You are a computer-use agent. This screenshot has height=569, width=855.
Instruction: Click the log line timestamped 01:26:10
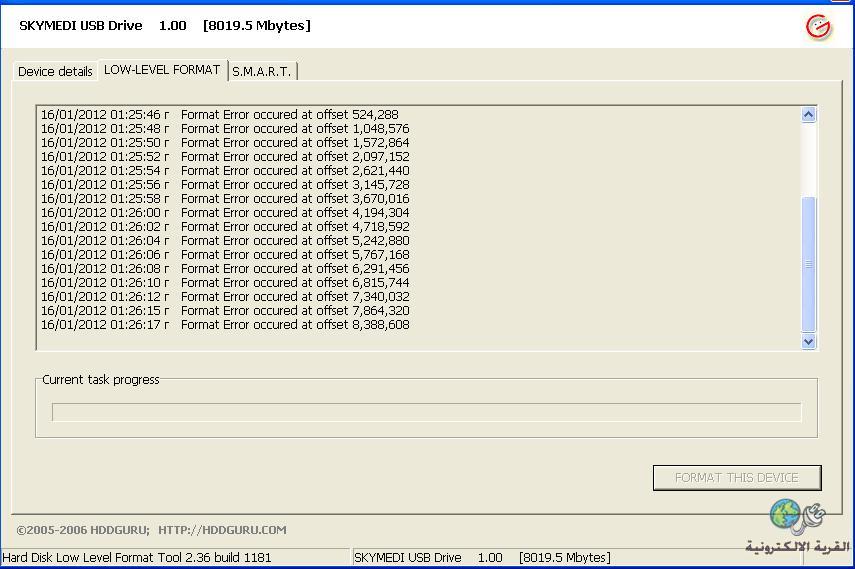225,283
